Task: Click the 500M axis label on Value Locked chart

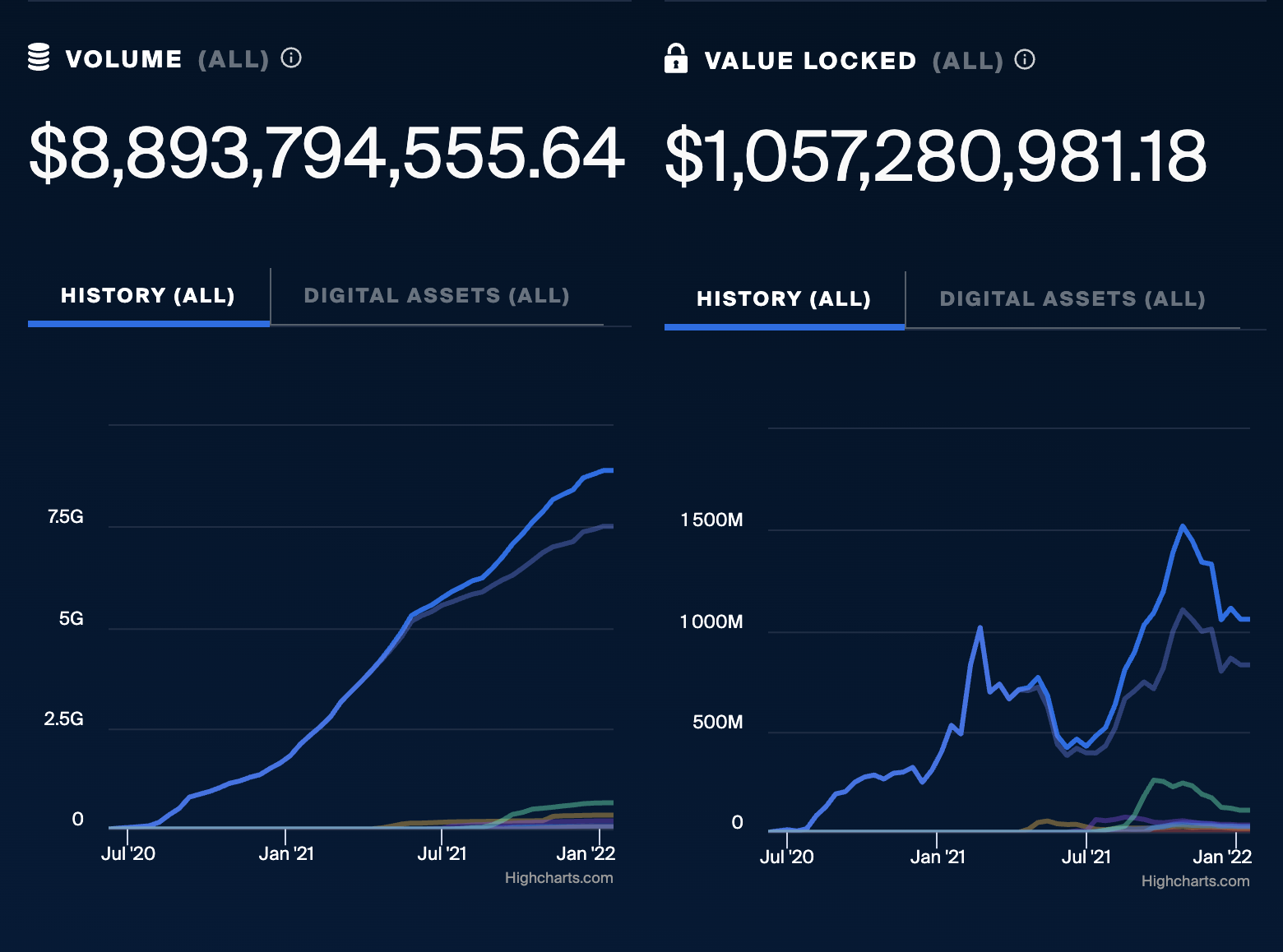Action: pyautogui.click(x=718, y=723)
